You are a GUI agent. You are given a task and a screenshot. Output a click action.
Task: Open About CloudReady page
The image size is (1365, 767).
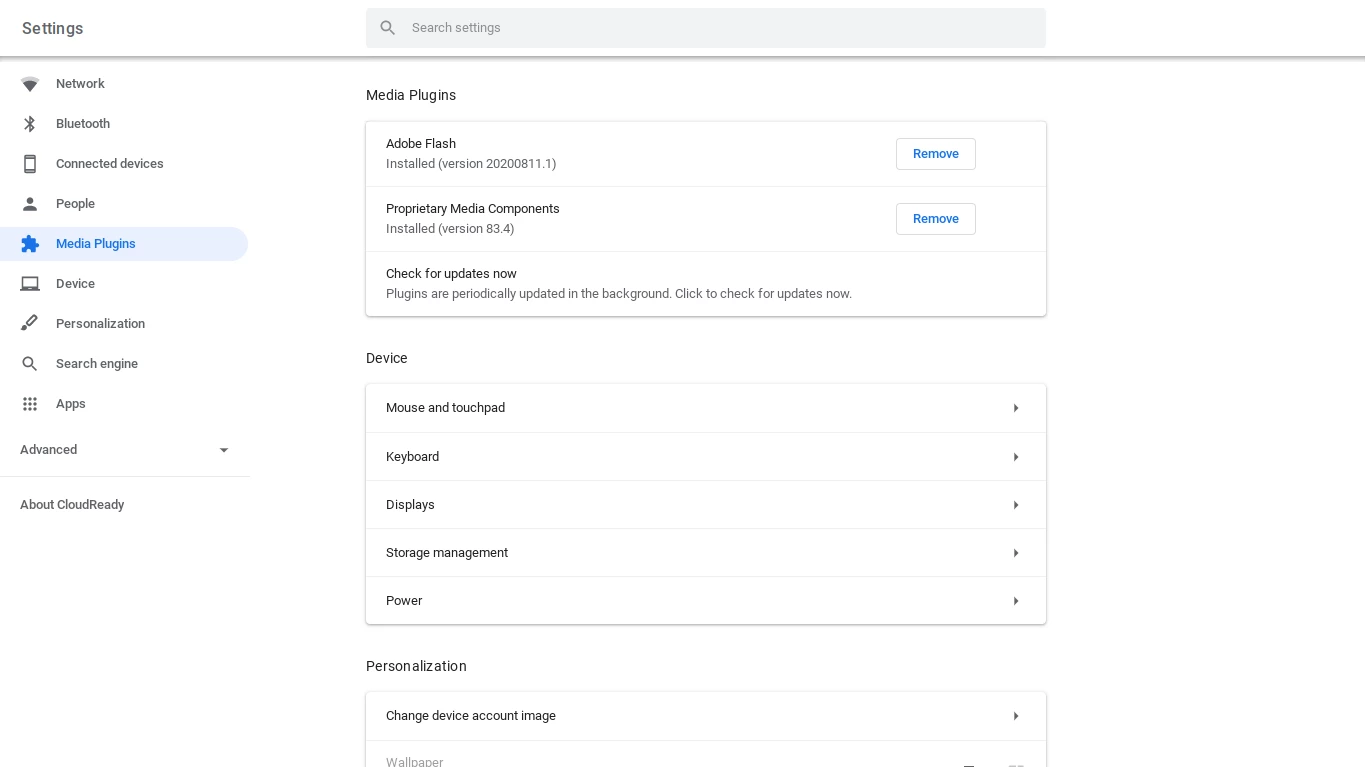(72, 505)
